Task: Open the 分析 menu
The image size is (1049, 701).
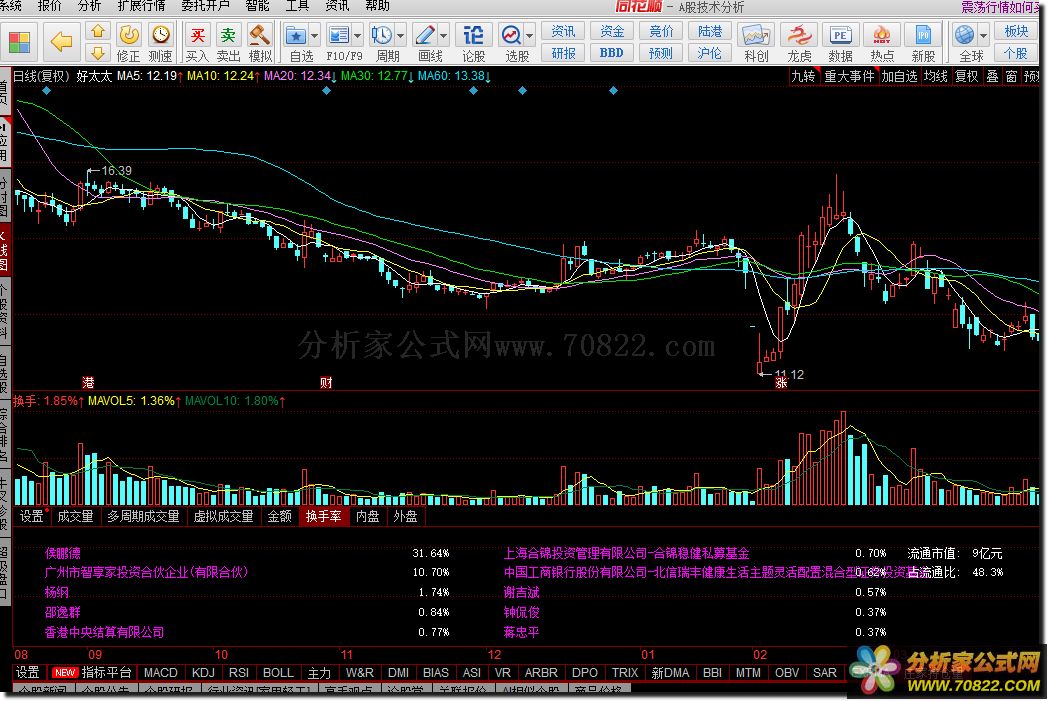Action: (90, 6)
